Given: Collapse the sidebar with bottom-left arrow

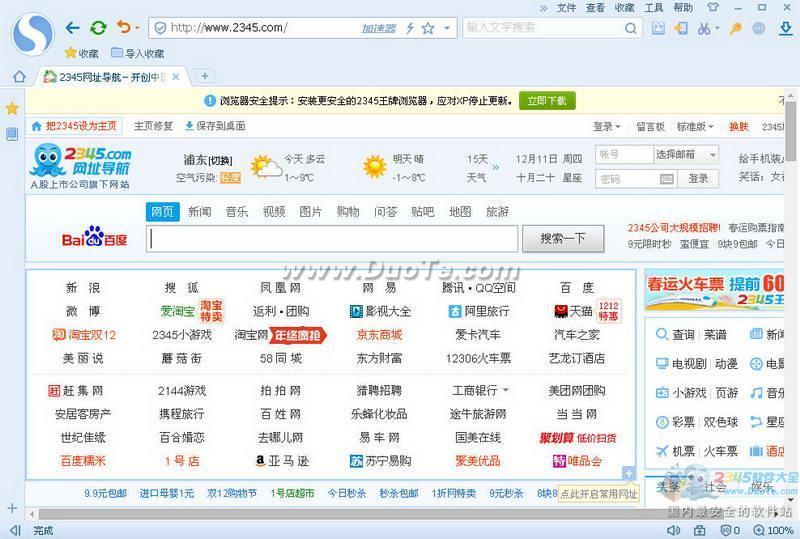Looking at the screenshot, I should pos(14,530).
